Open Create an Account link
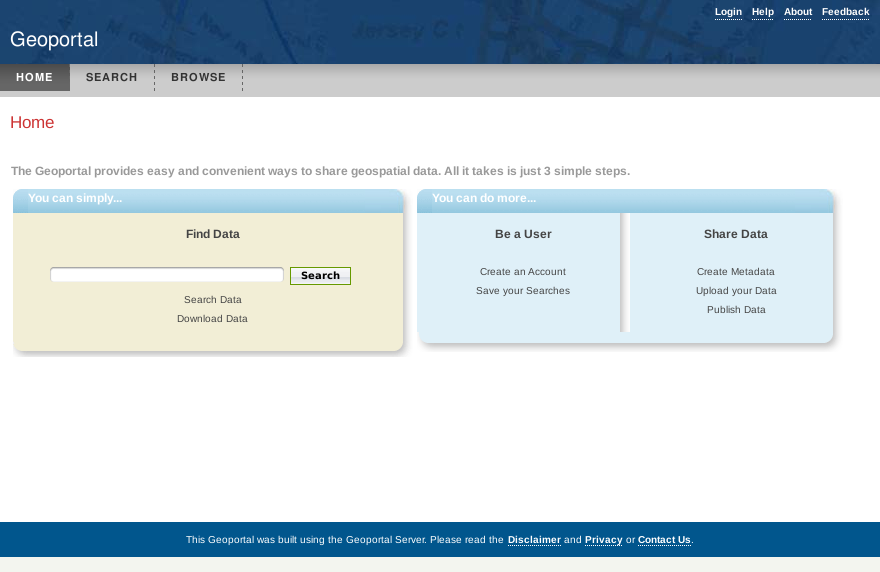 point(523,272)
